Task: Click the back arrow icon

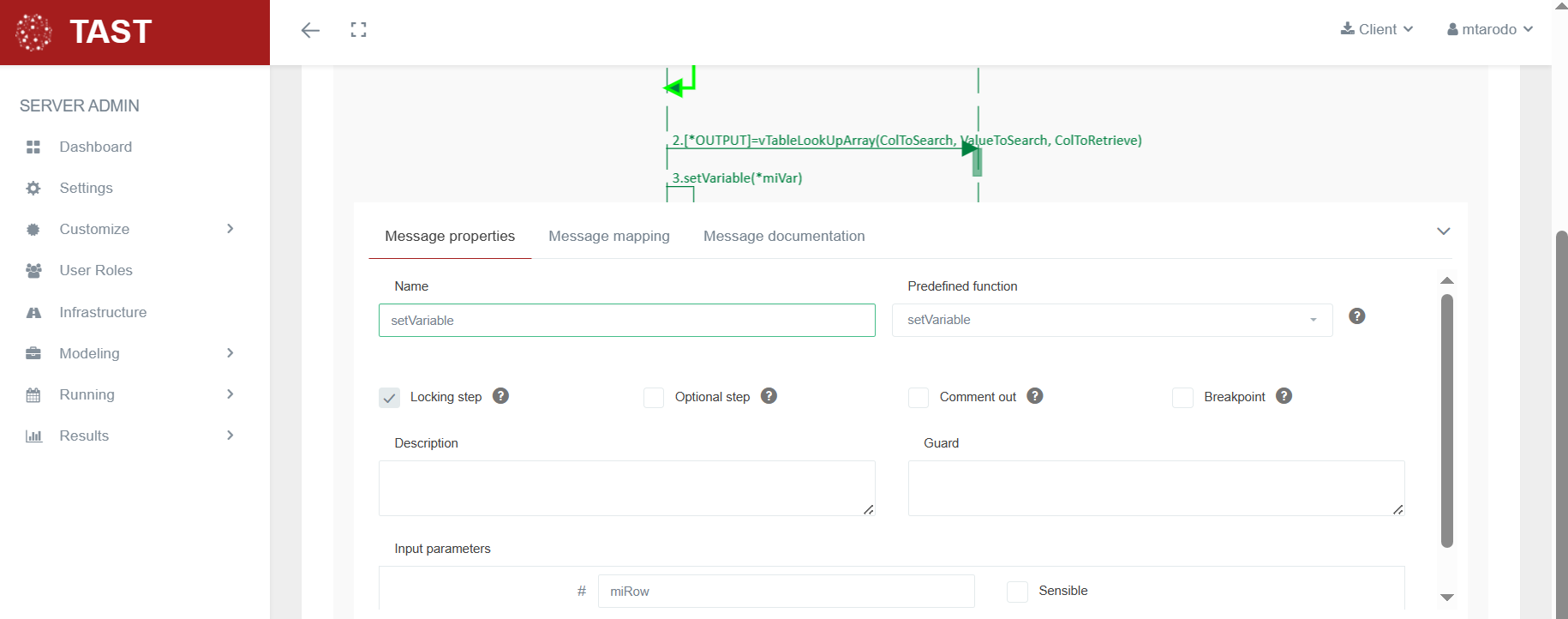Action: (x=310, y=30)
